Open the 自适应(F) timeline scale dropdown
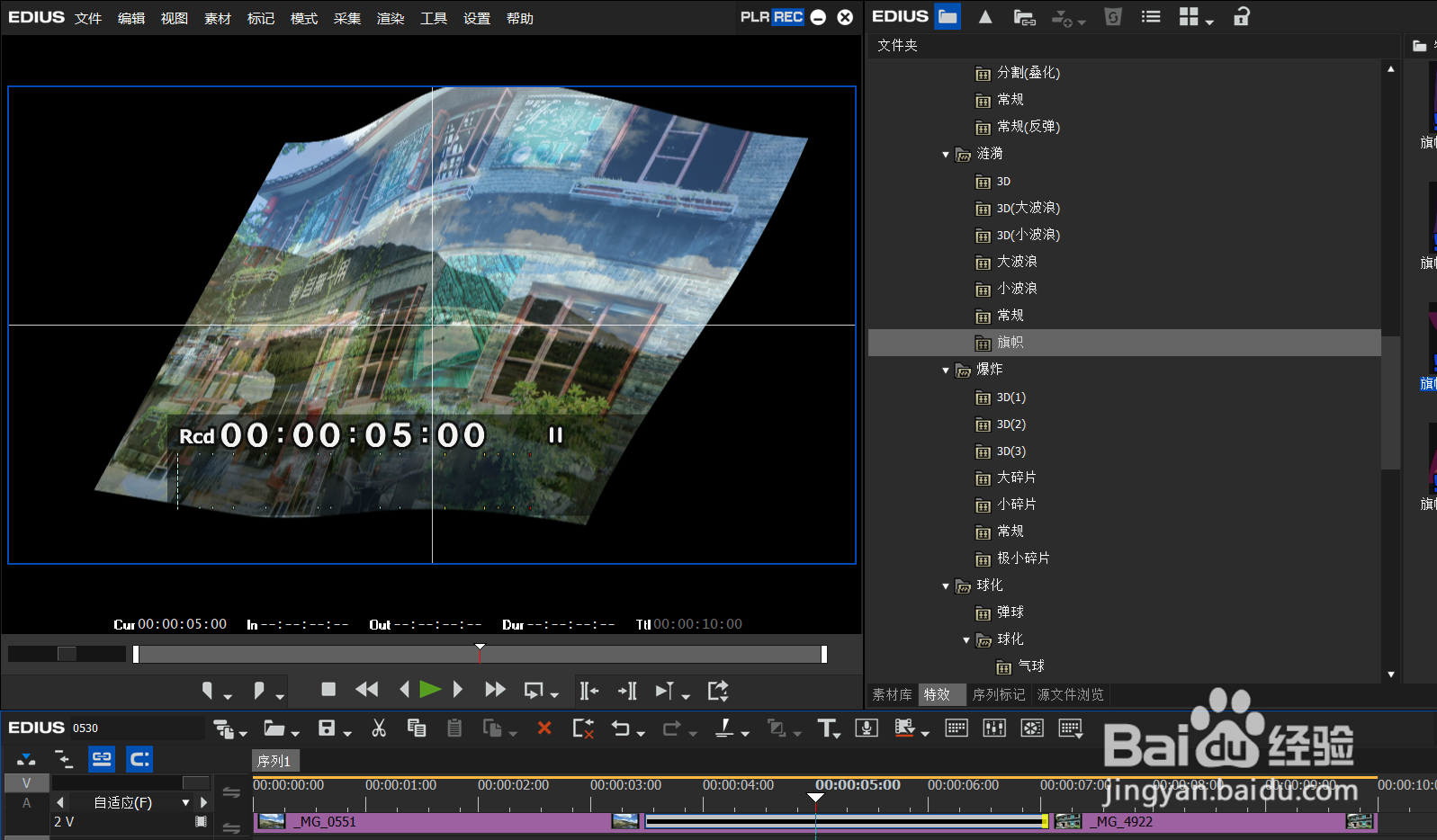The image size is (1437, 840). click(186, 802)
